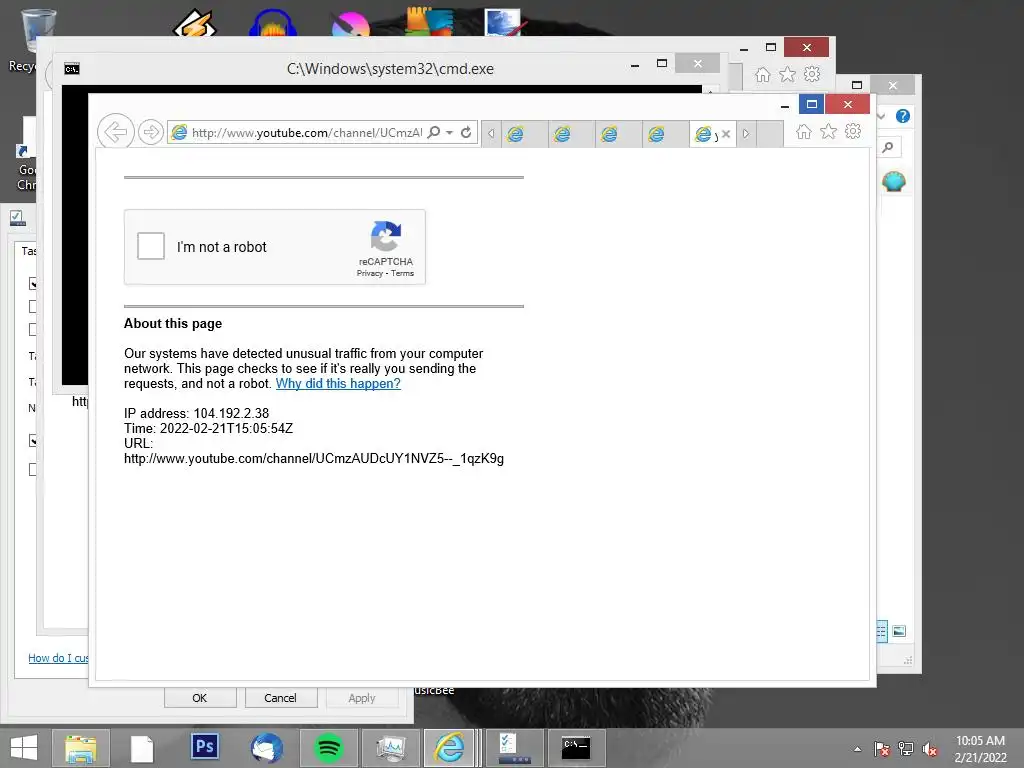Screen dimensions: 1024x768
Task: Check the I'm not a robot box
Action: click(x=151, y=246)
